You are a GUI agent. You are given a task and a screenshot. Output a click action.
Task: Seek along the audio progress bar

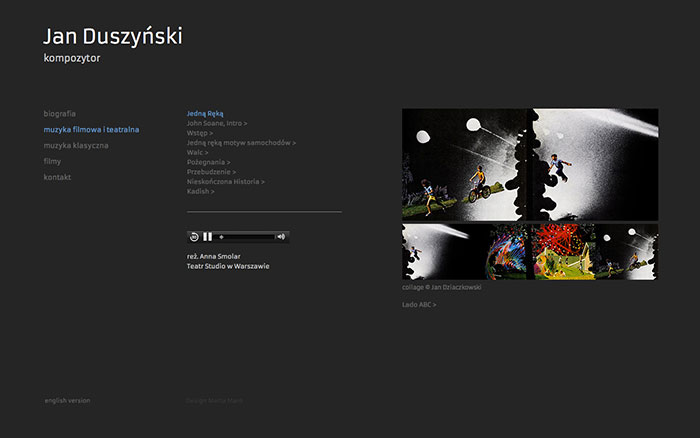245,237
